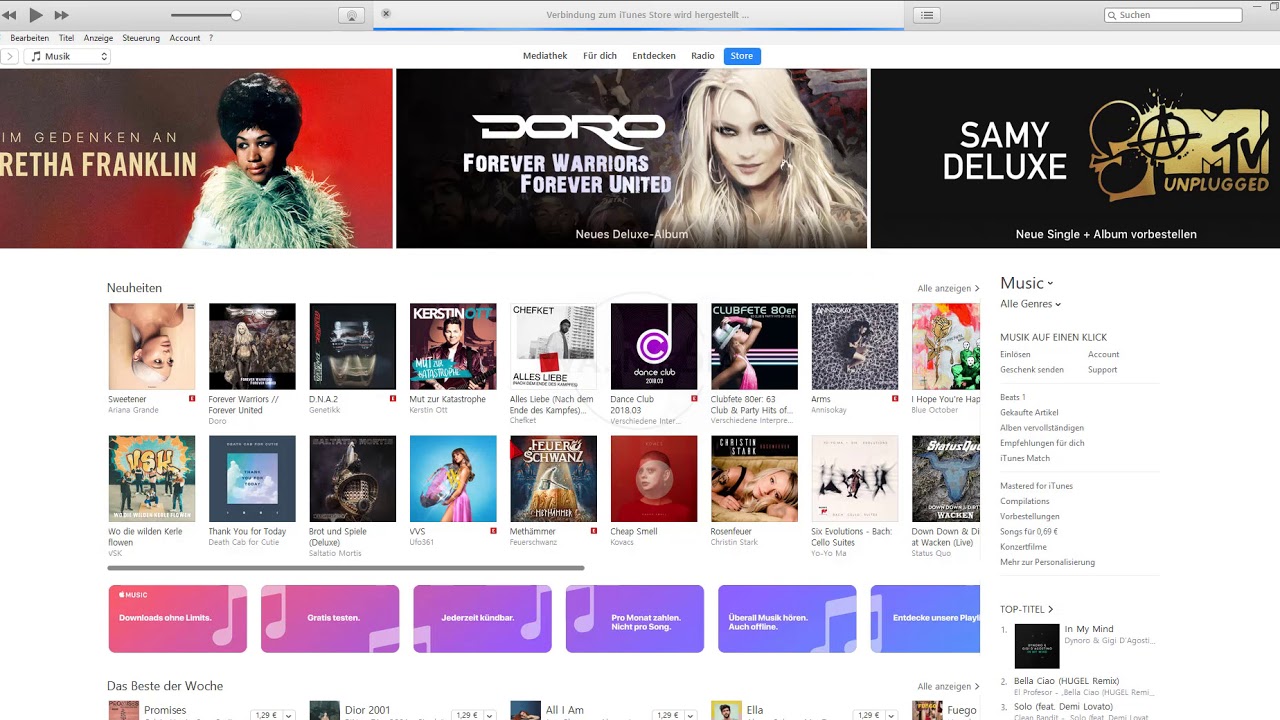Open Mastered for iTunes link
The width and height of the screenshot is (1280, 720).
click(1036, 486)
